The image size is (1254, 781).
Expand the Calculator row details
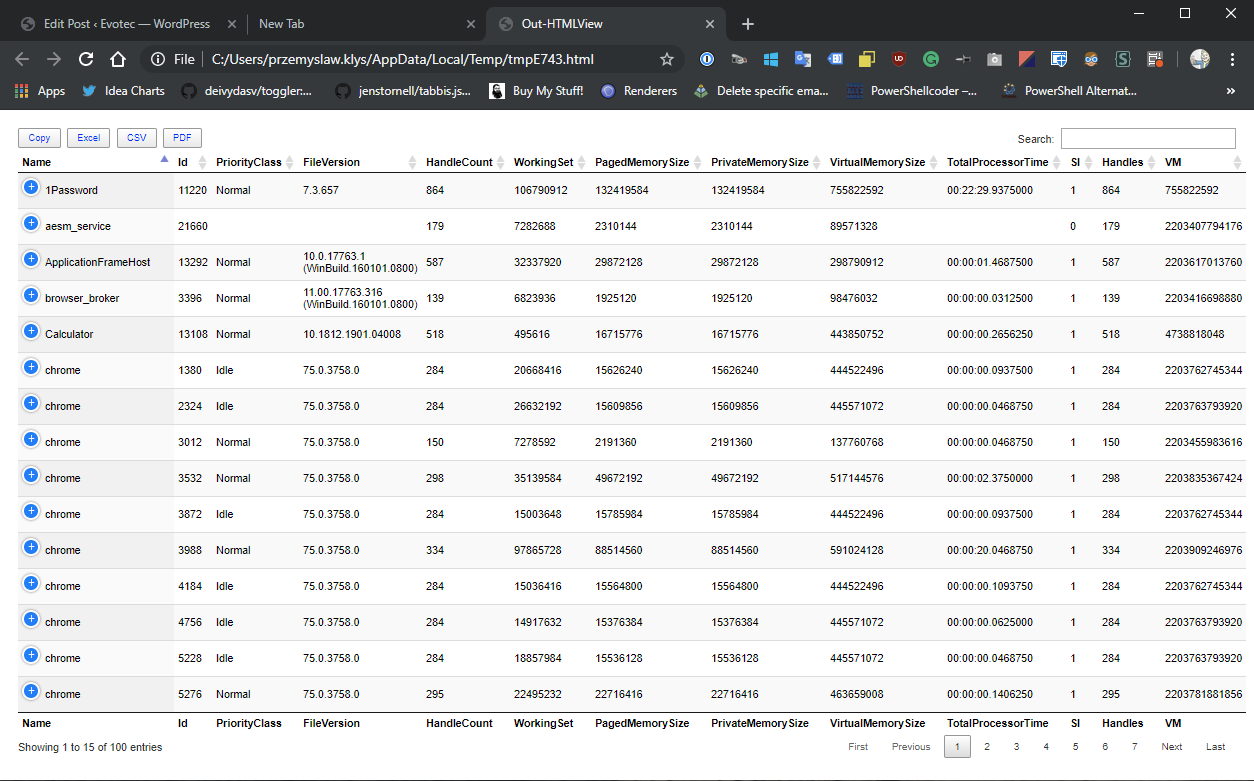point(31,332)
